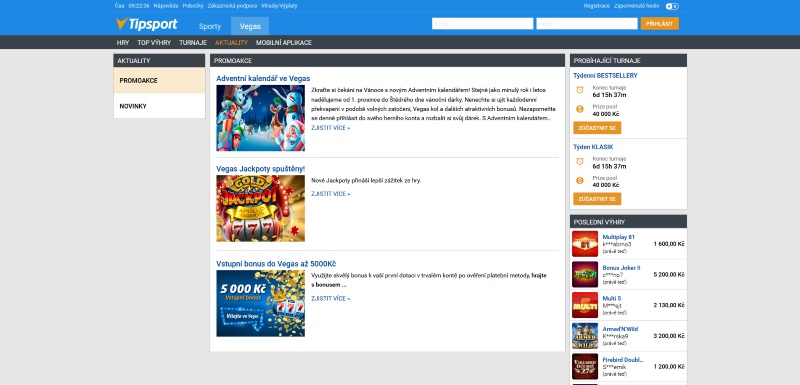
Task: Open MOBILNÍ APLIKACE in the navigation bar
Action: point(284,43)
